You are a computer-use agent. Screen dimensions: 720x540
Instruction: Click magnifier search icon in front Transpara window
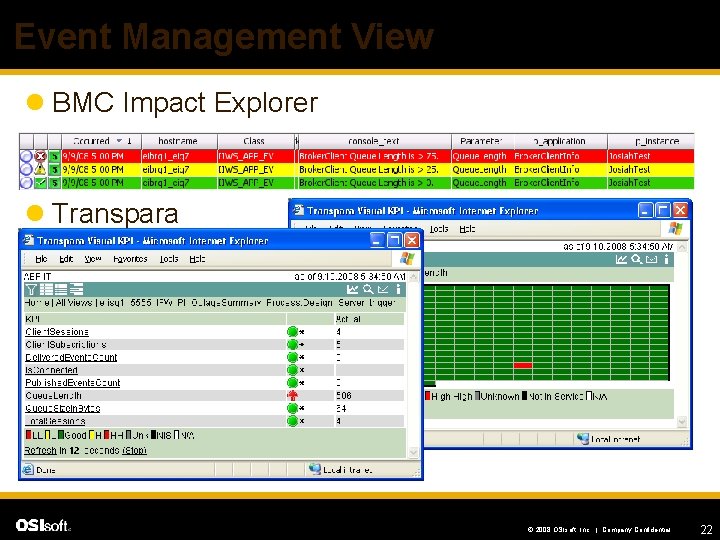click(368, 289)
